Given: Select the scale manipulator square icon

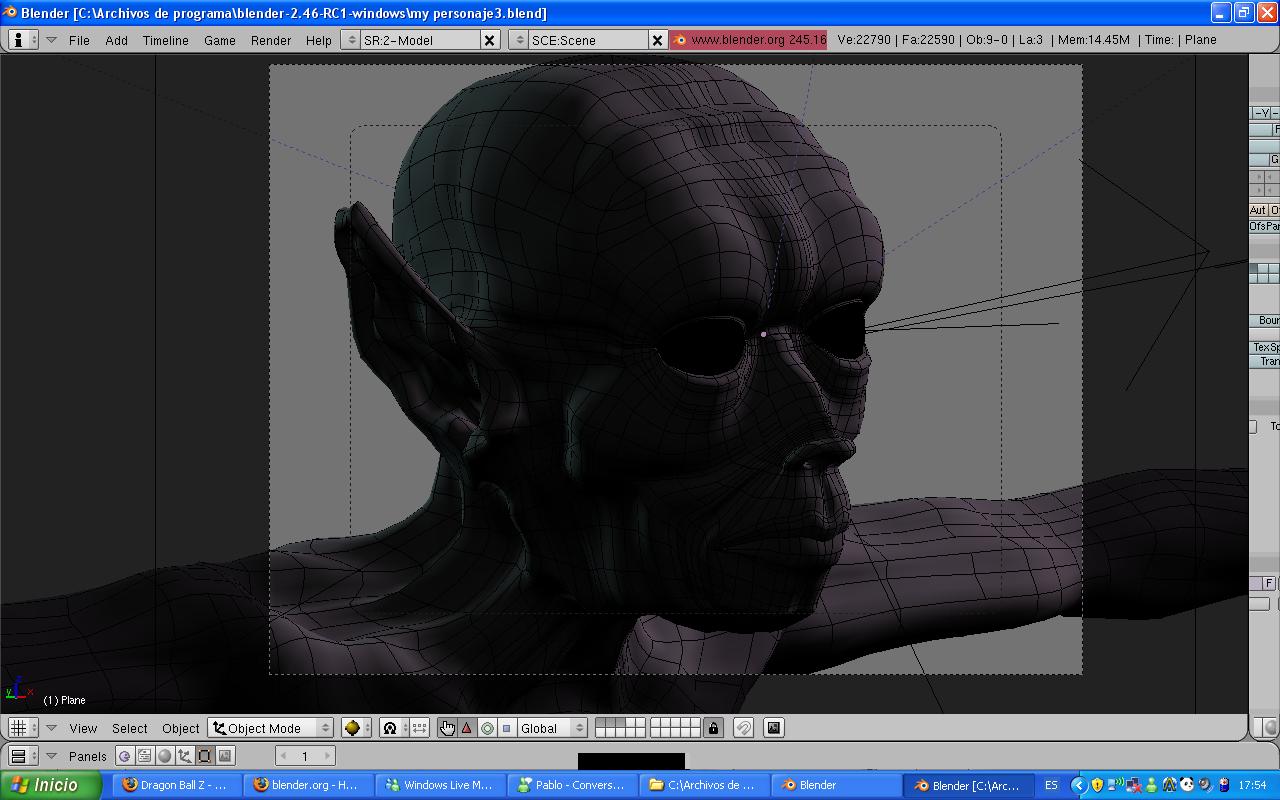Looking at the screenshot, I should (x=506, y=728).
